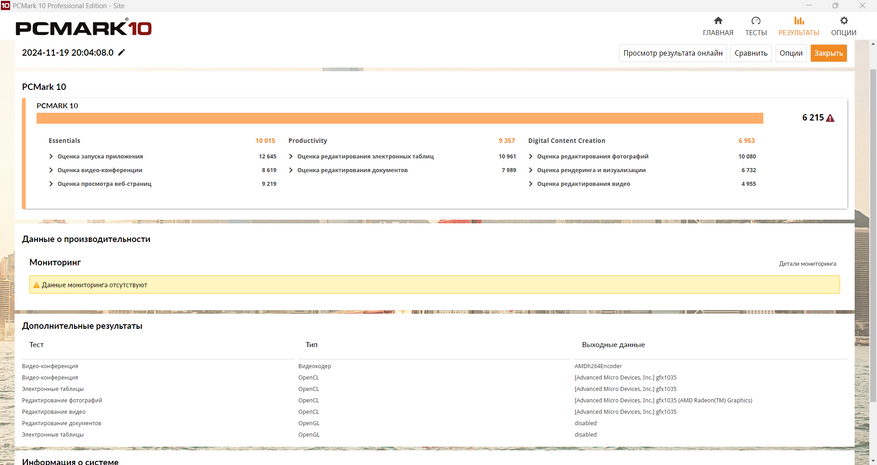Click the bar chart results icon
877x465 pixels.
(799, 21)
